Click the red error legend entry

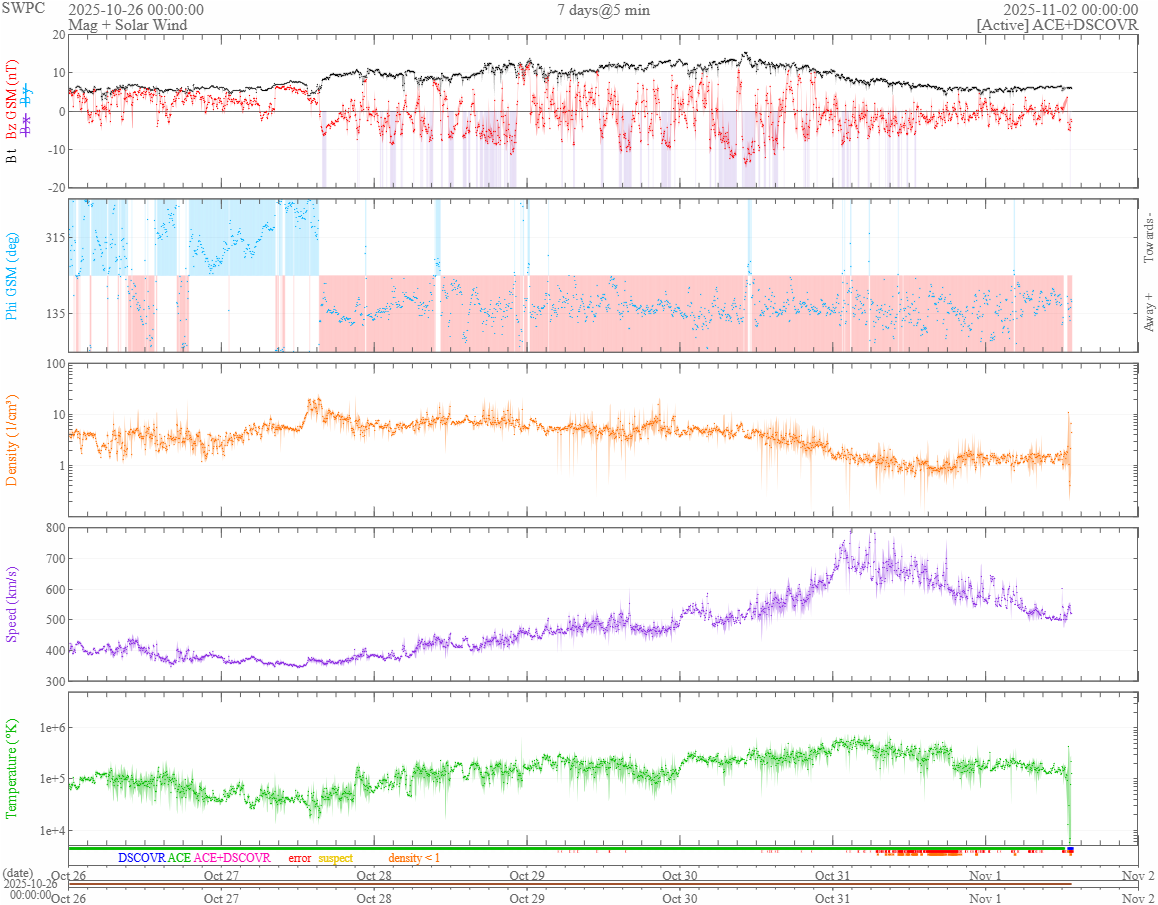299,858
